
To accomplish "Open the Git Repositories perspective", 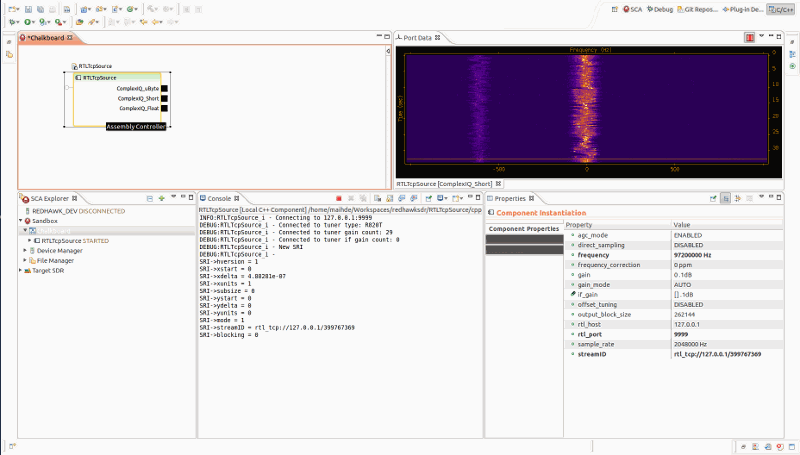I will [699, 9].
